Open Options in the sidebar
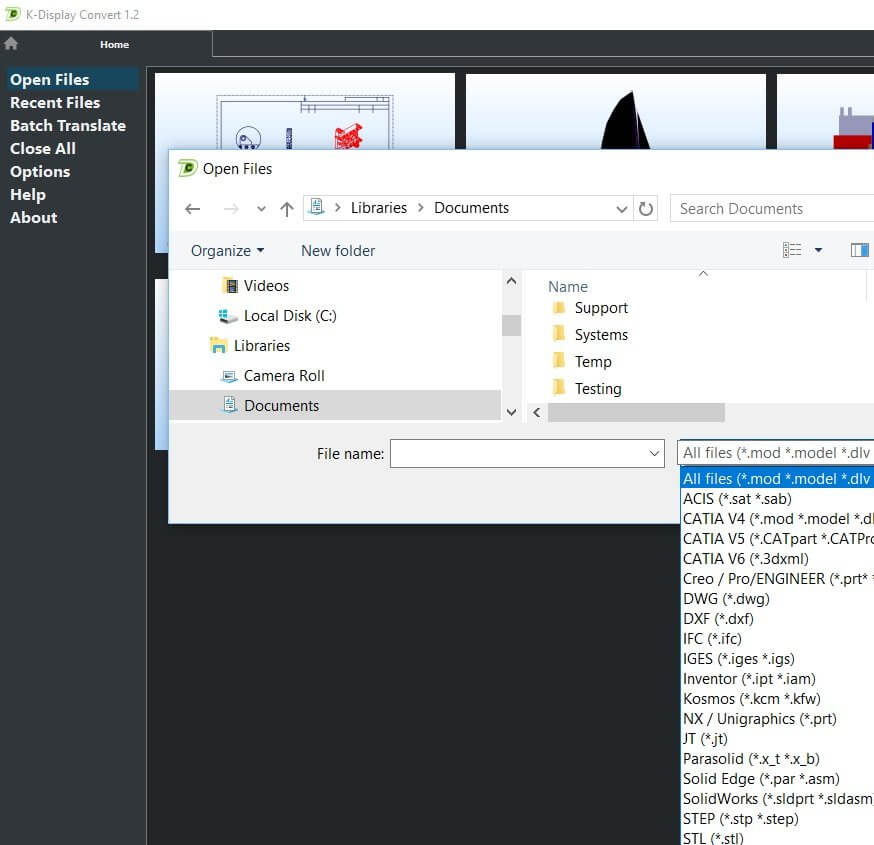This screenshot has width=874, height=845. tap(40, 172)
